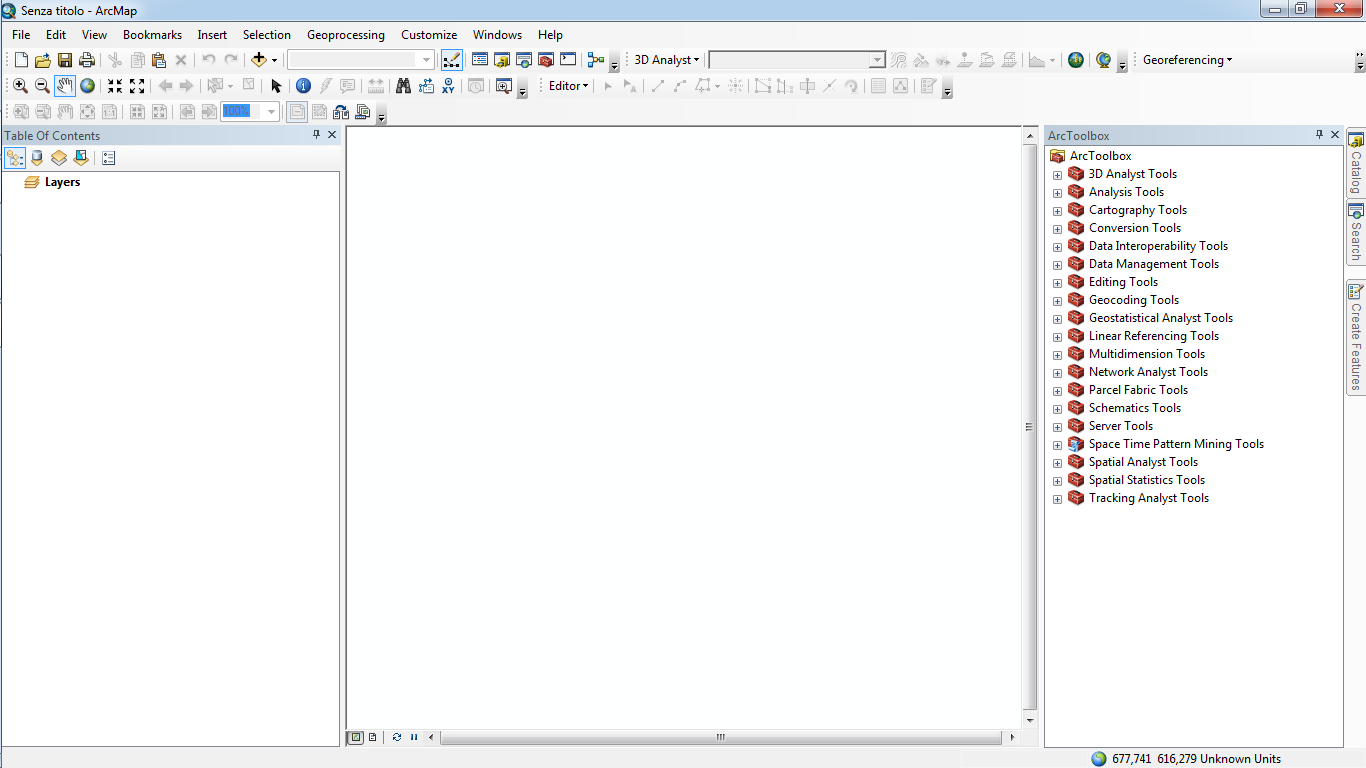Select Space Time Pattern Mining Tools
Viewport: 1366px width, 768px height.
point(1176,444)
